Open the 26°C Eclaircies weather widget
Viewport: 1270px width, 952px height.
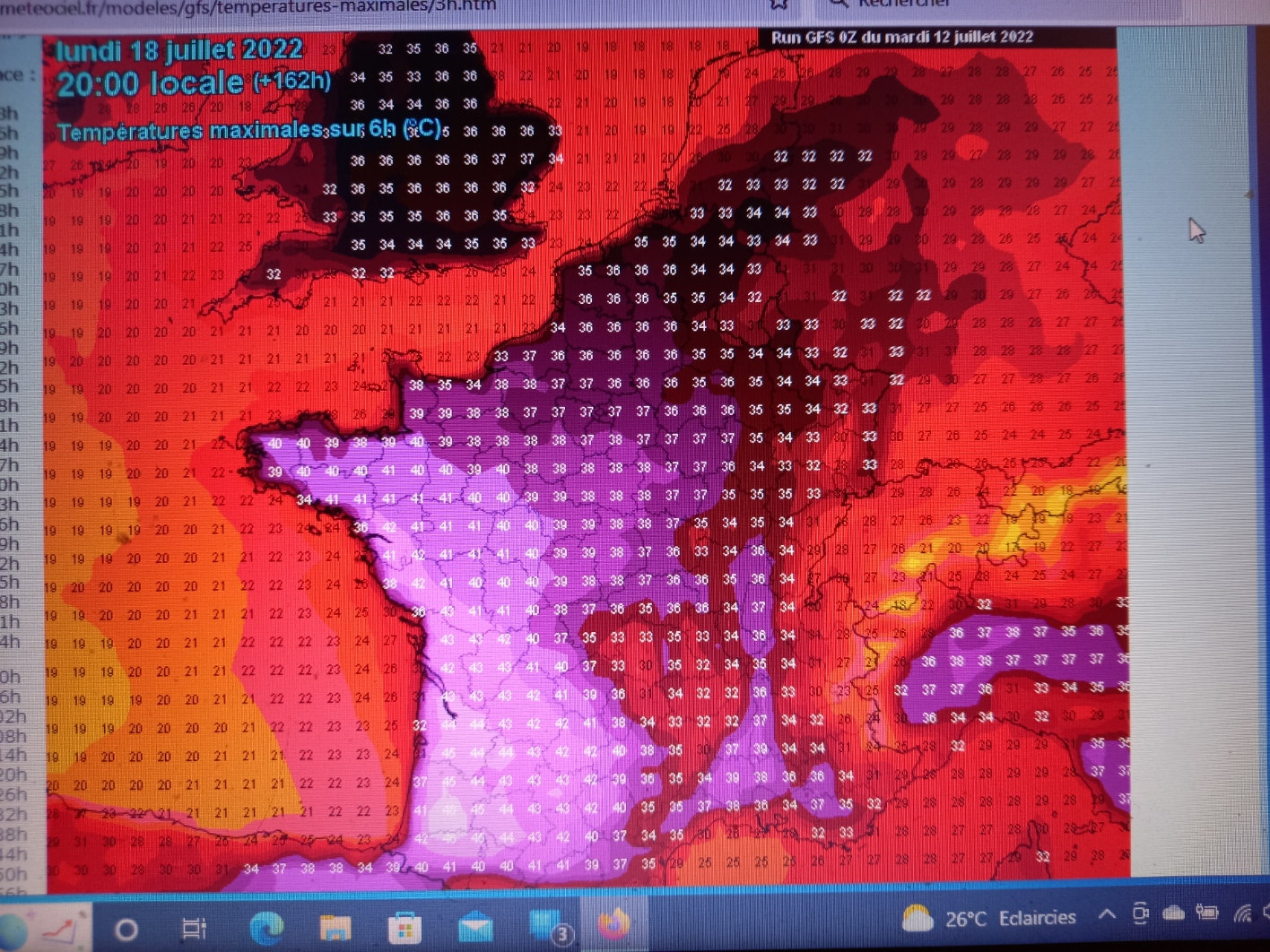(987, 918)
